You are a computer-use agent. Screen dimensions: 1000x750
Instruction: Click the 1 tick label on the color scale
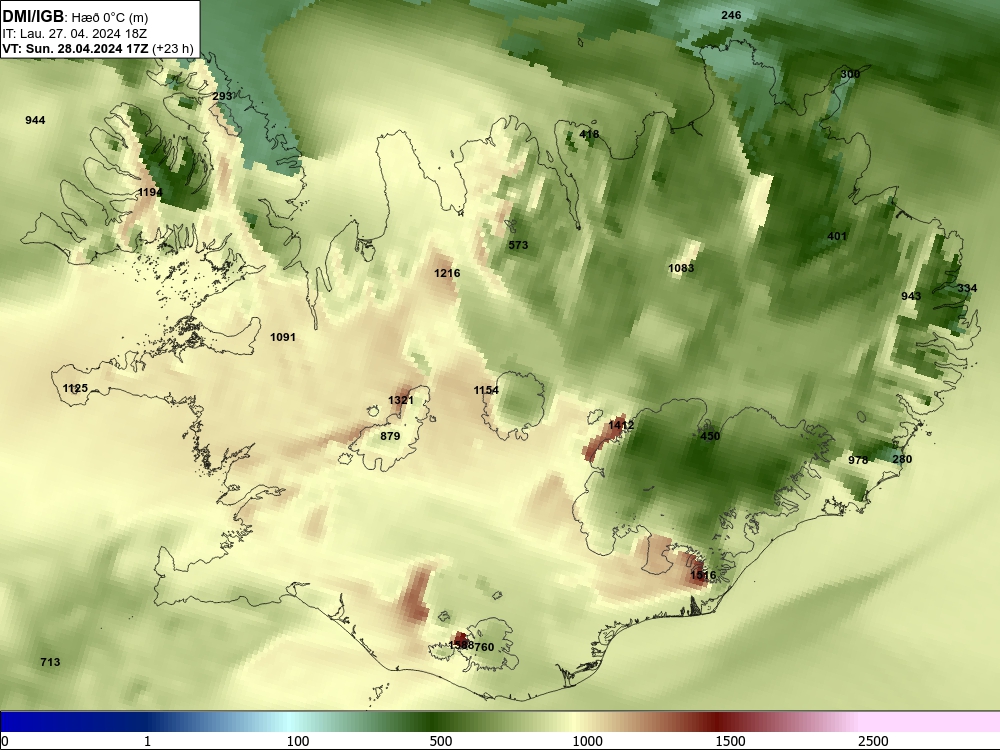click(x=147, y=741)
